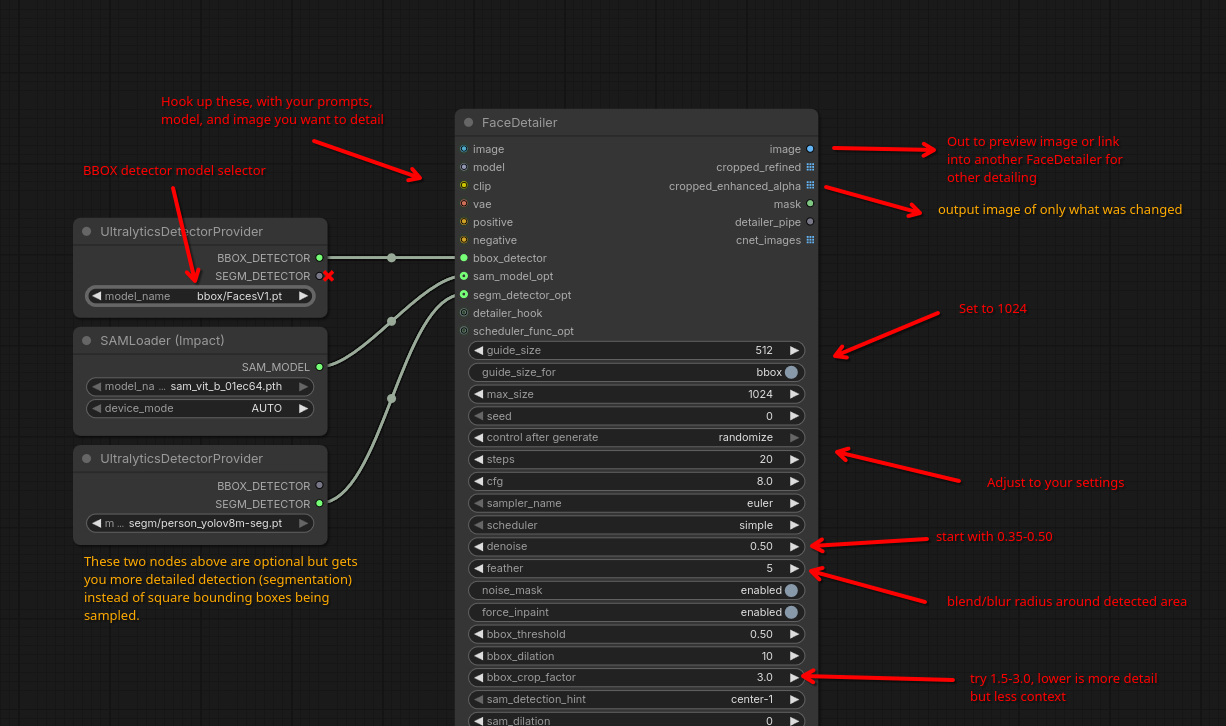Screen dimensions: 1226x726
Task: Open the device_mode AUTO dropdown
Action: pyautogui.click(x=200, y=408)
